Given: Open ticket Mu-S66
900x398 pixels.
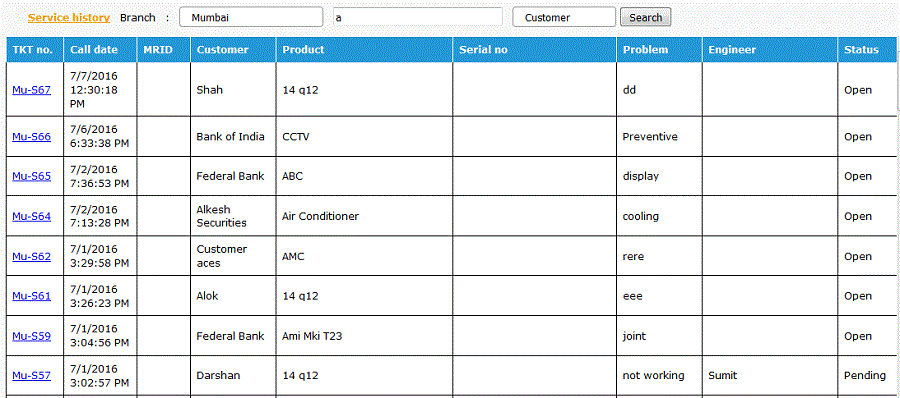Looking at the screenshot, I should pos(32,137).
